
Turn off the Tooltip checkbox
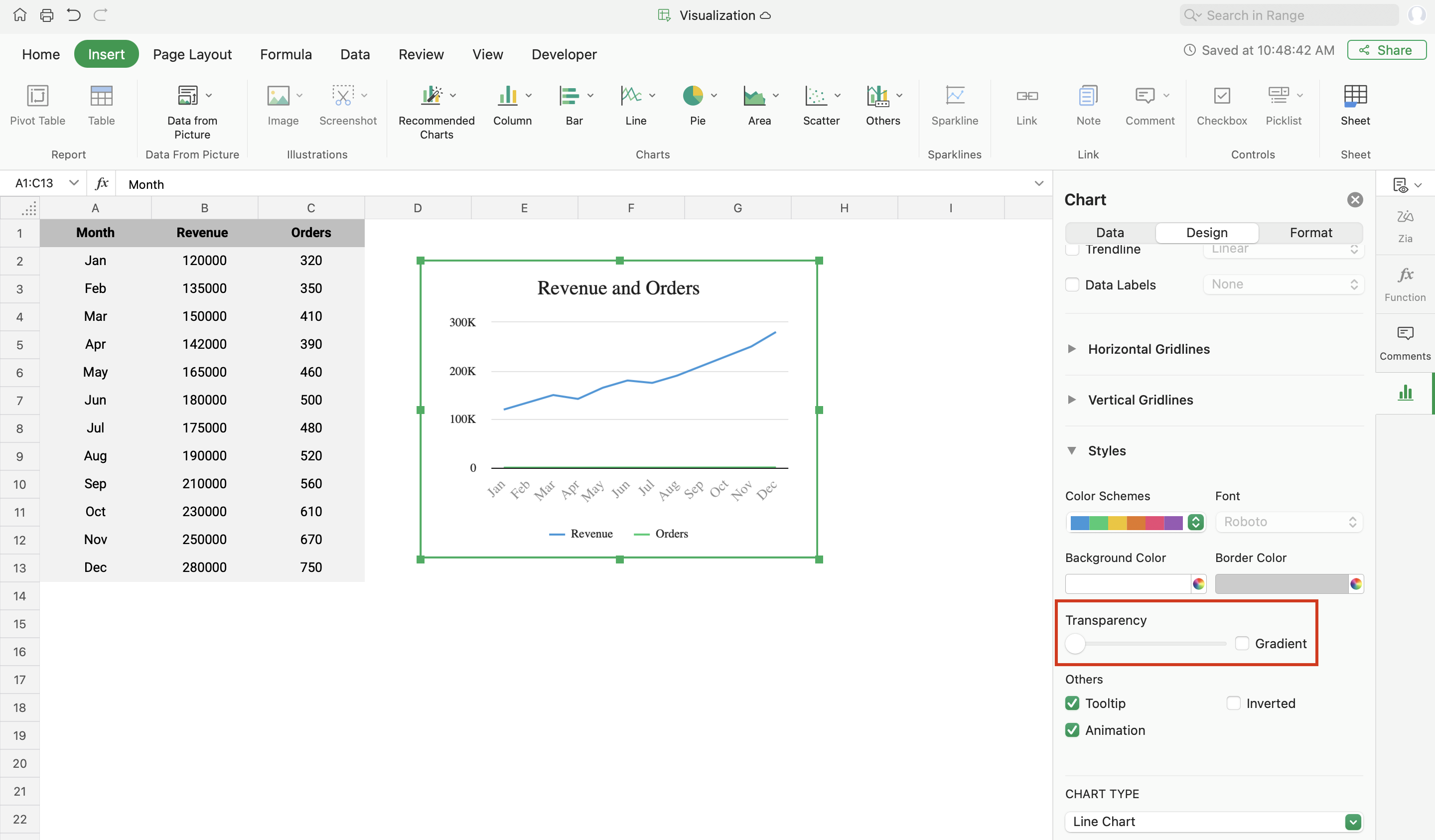pyautogui.click(x=1072, y=703)
